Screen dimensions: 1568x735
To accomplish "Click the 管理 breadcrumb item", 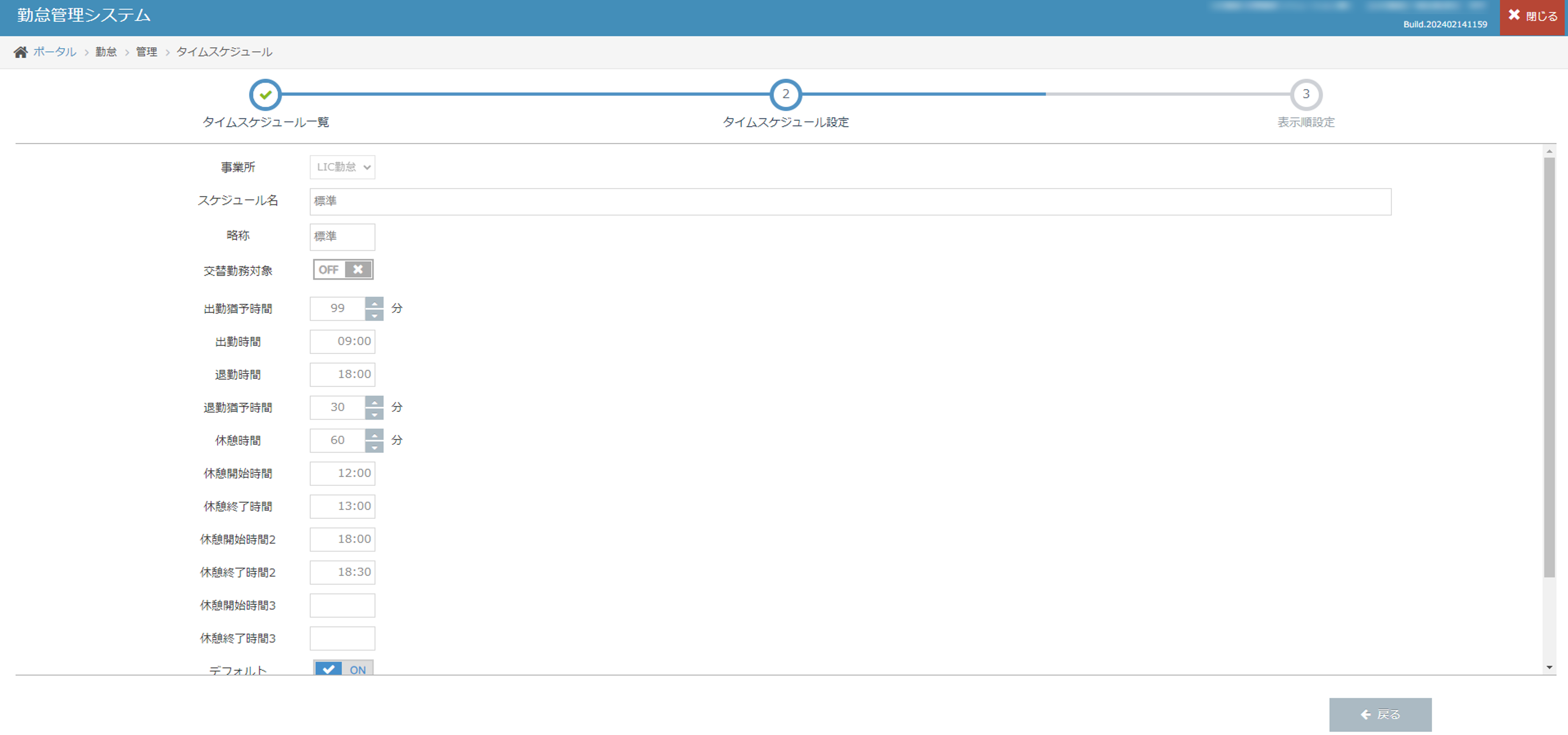I will pos(147,52).
